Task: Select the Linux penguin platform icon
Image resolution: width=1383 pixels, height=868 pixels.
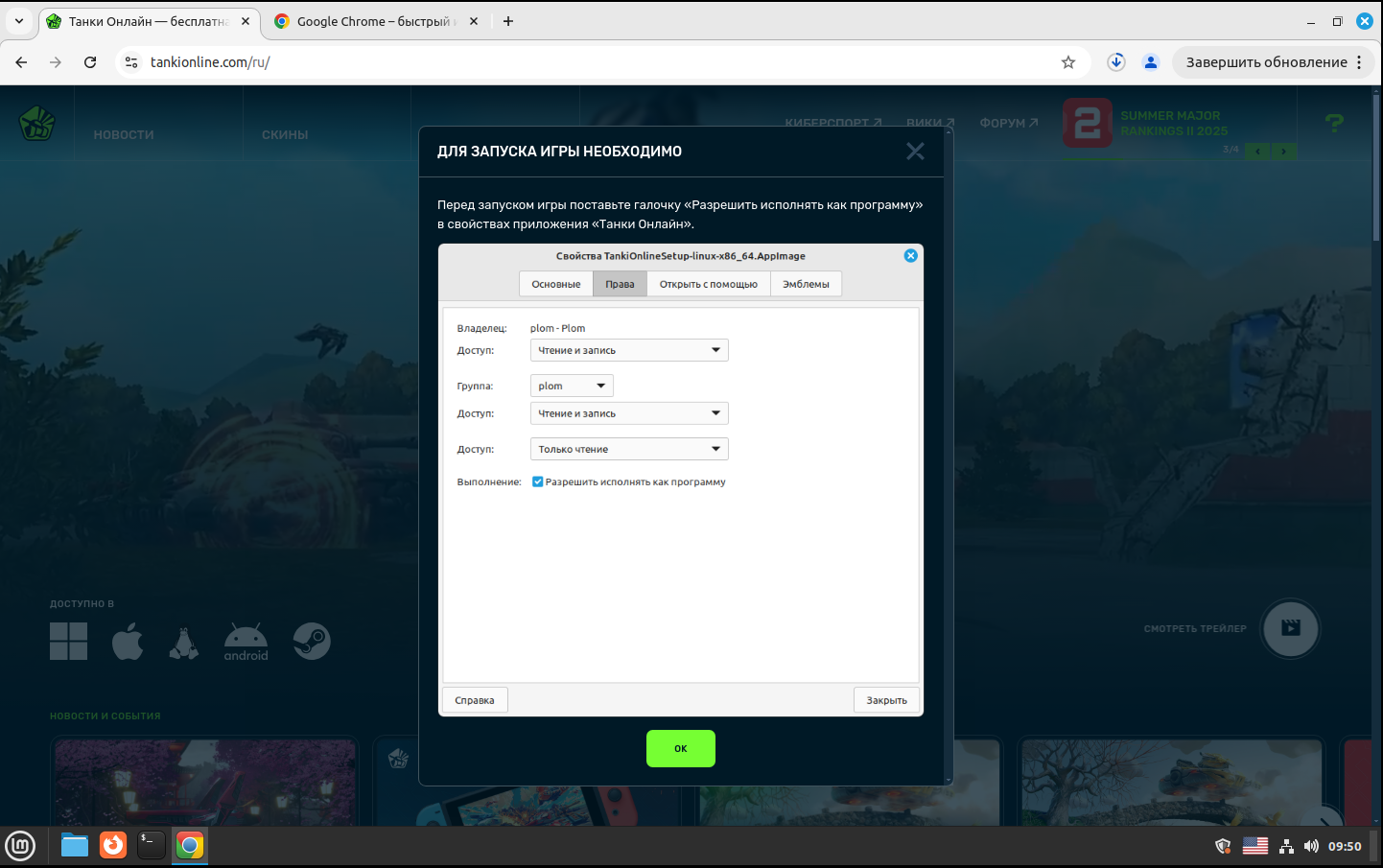Action: pos(183,643)
